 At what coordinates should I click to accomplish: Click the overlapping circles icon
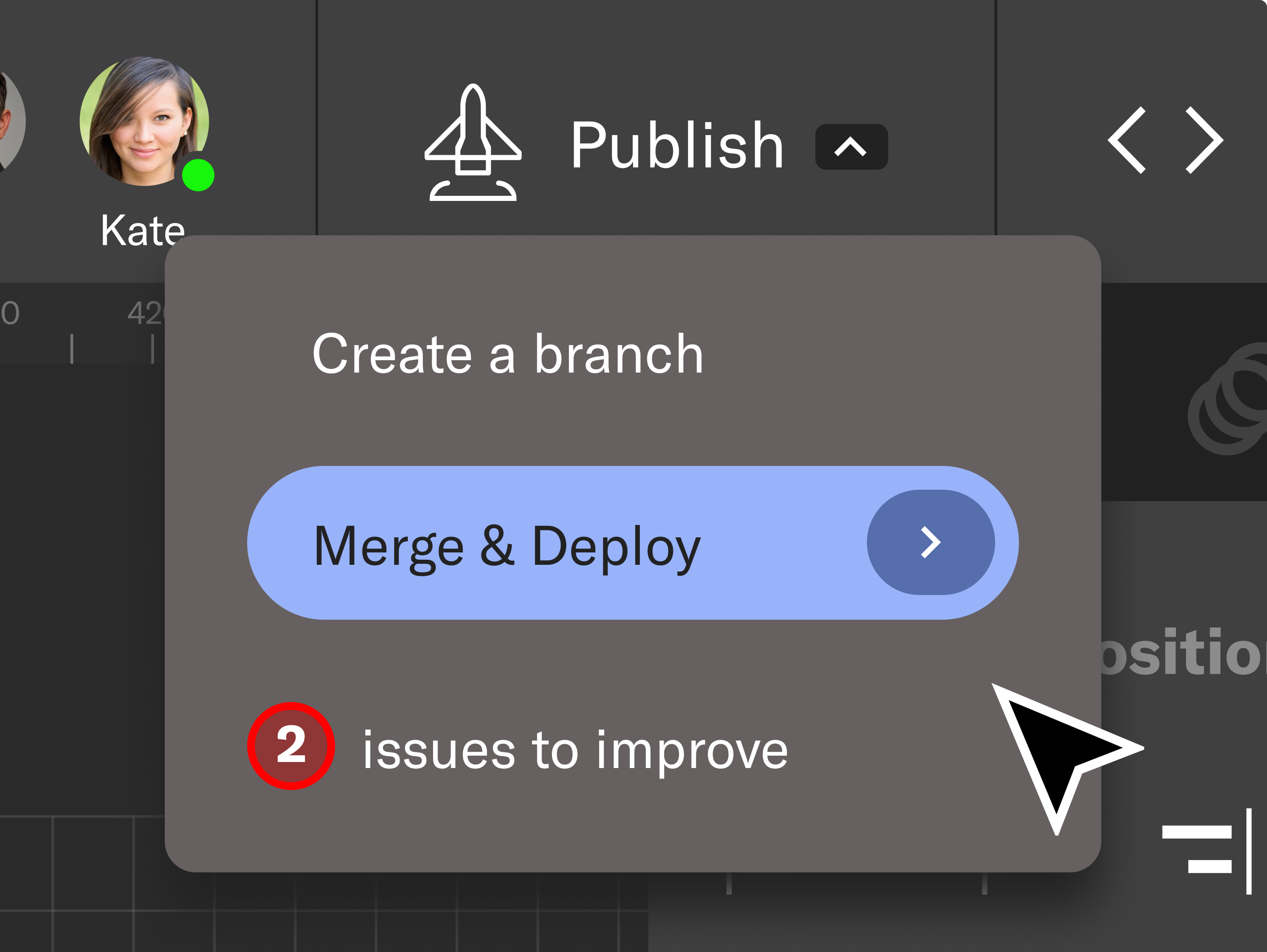(1231, 400)
